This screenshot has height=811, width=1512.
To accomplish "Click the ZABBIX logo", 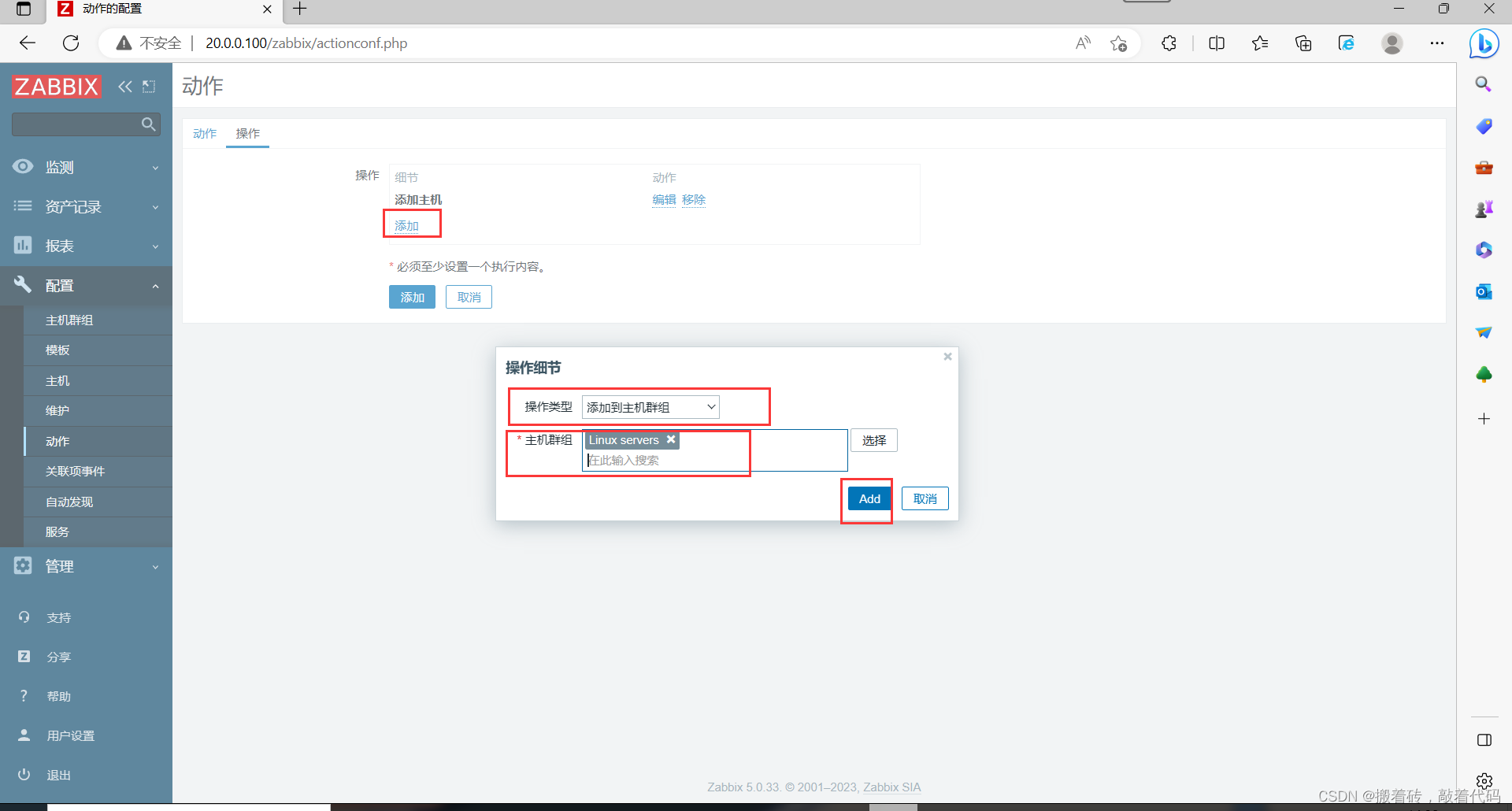I will tap(57, 87).
